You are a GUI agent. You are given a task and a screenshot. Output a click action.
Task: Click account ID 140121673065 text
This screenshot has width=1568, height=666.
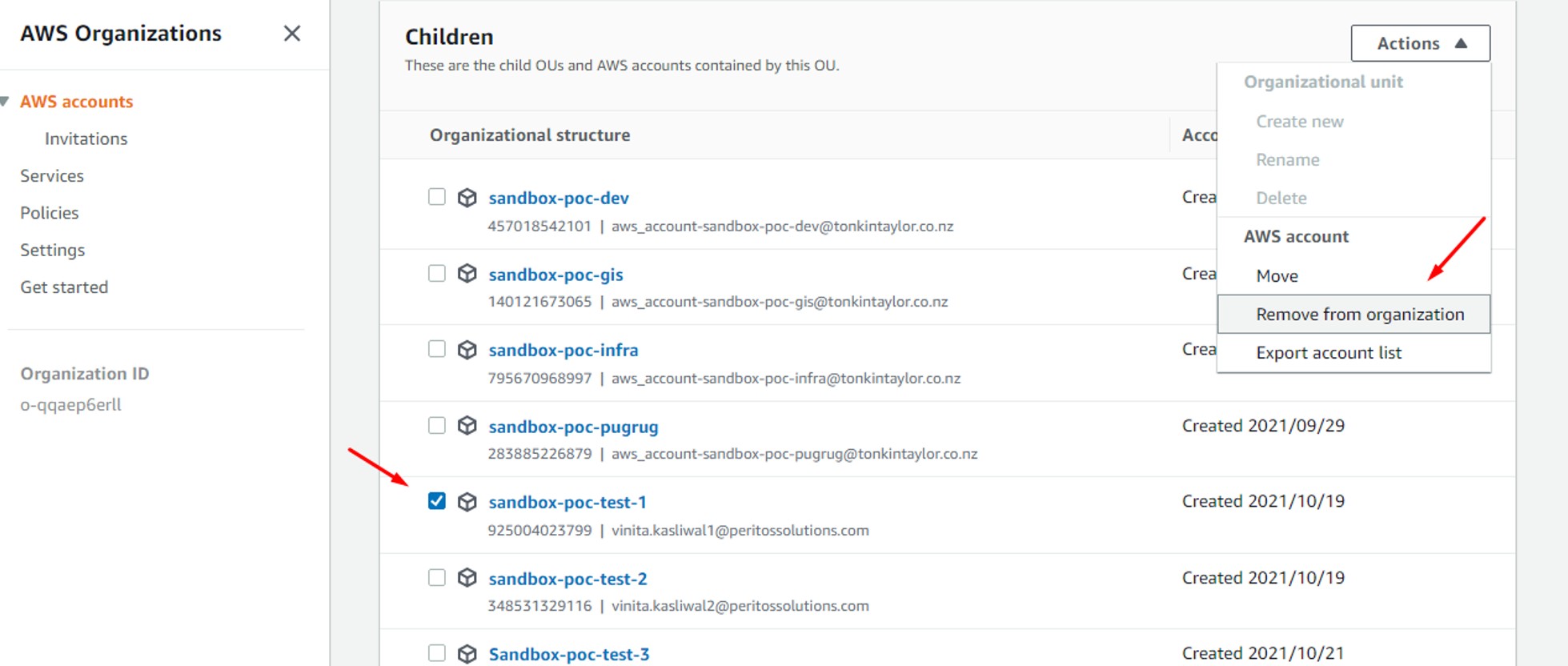pos(539,302)
